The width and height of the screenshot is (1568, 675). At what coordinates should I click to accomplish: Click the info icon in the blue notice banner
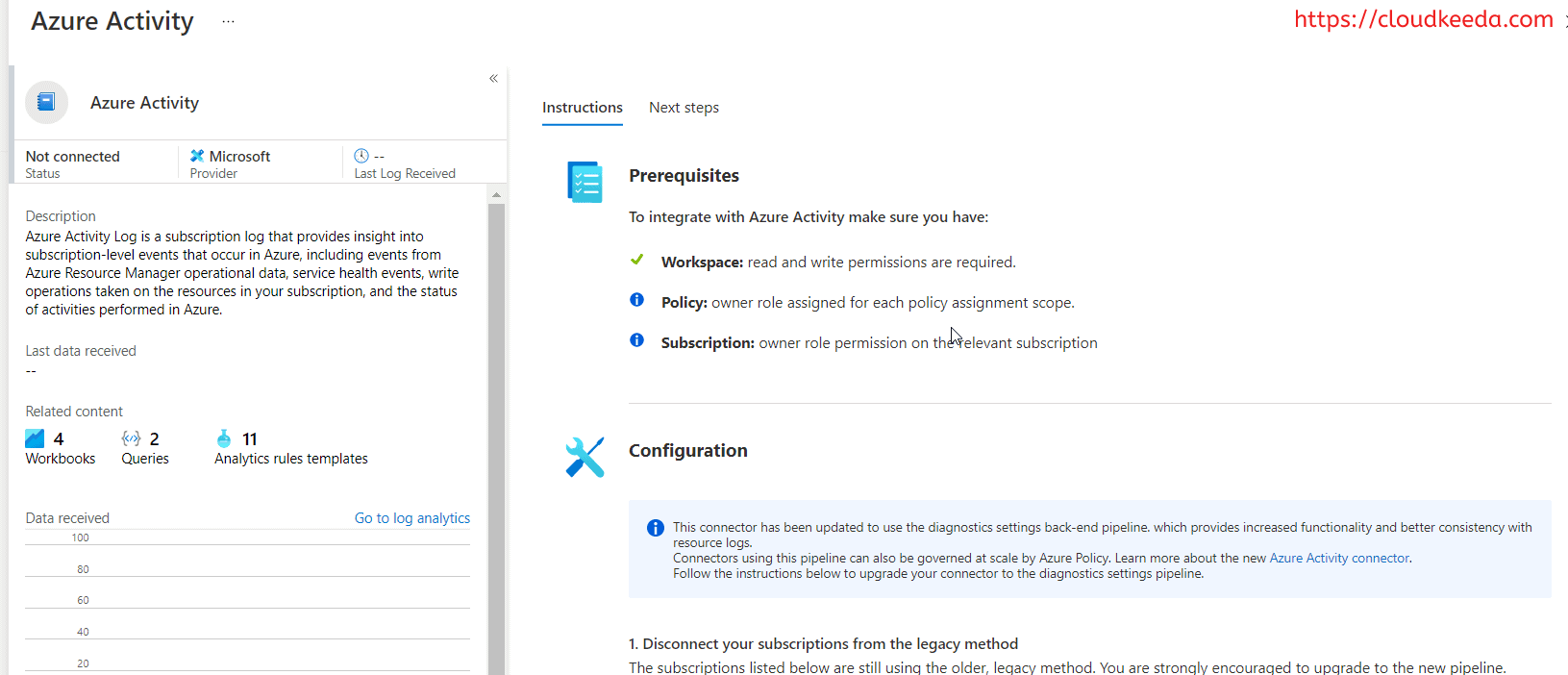coord(656,528)
